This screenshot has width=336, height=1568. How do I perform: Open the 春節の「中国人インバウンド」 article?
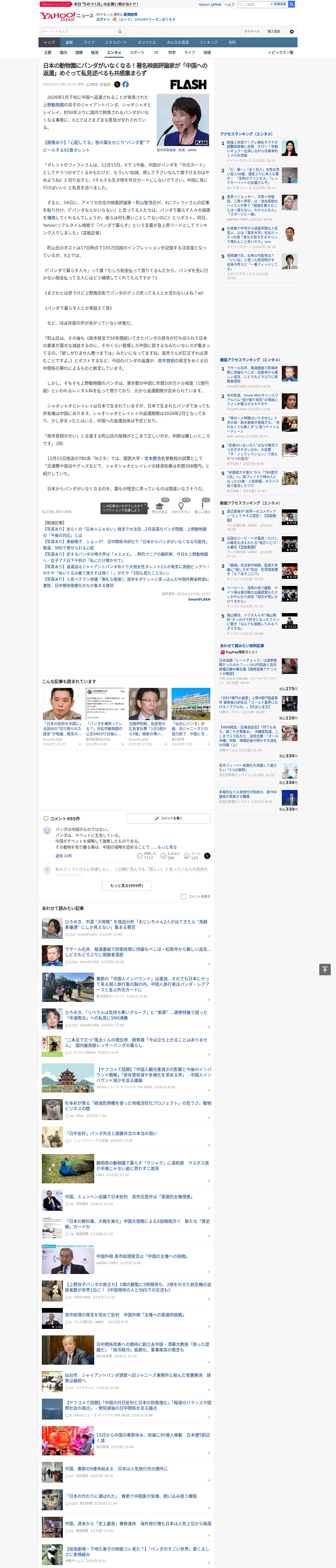coord(153,984)
